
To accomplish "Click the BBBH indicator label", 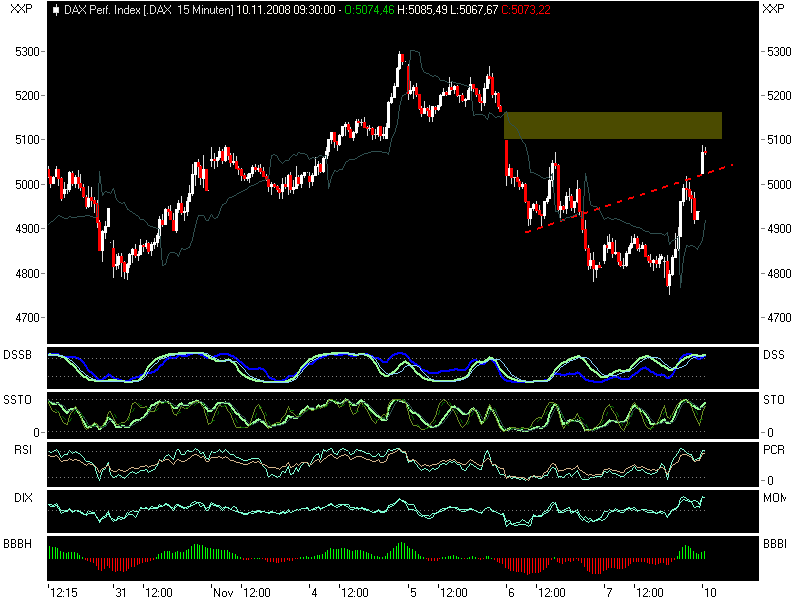I will click(17, 544).
